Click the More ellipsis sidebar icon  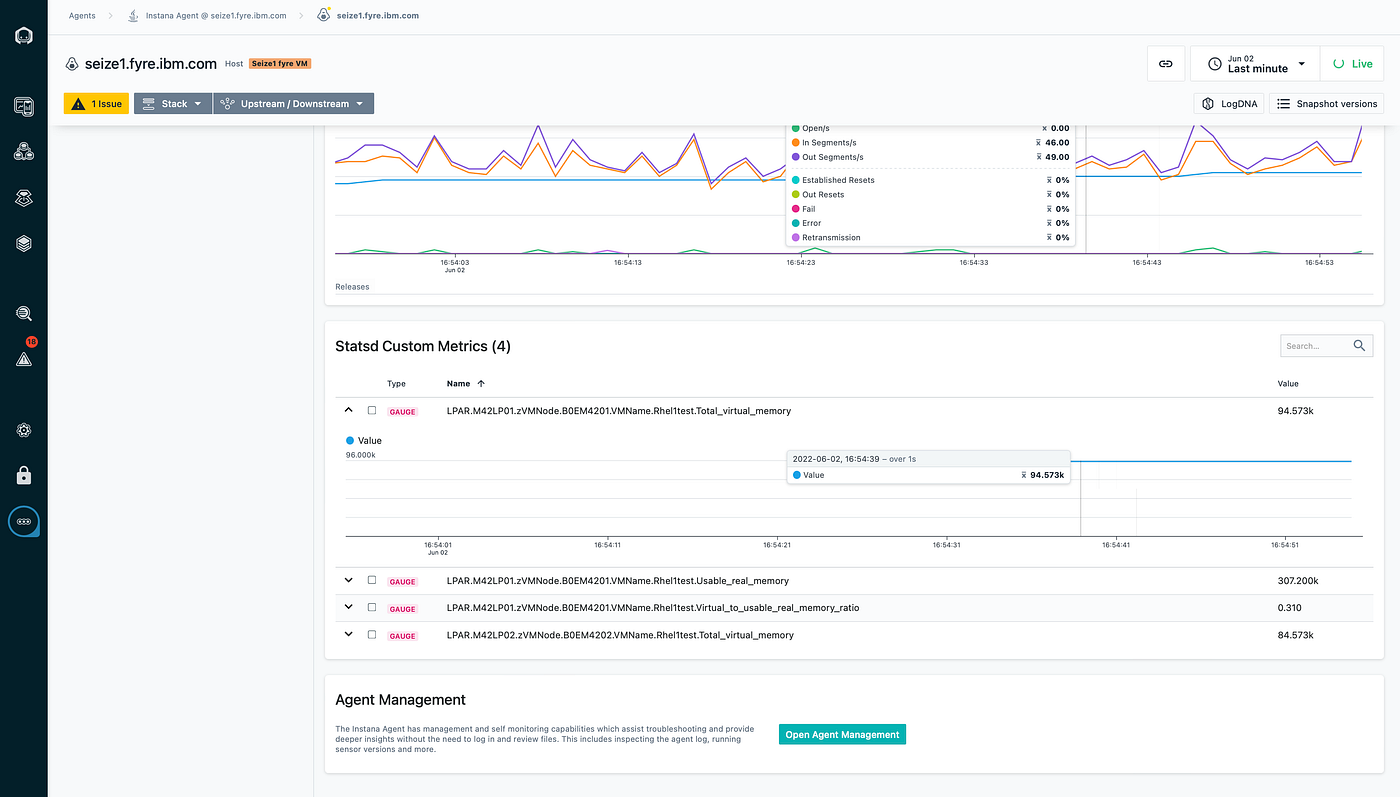[24, 521]
